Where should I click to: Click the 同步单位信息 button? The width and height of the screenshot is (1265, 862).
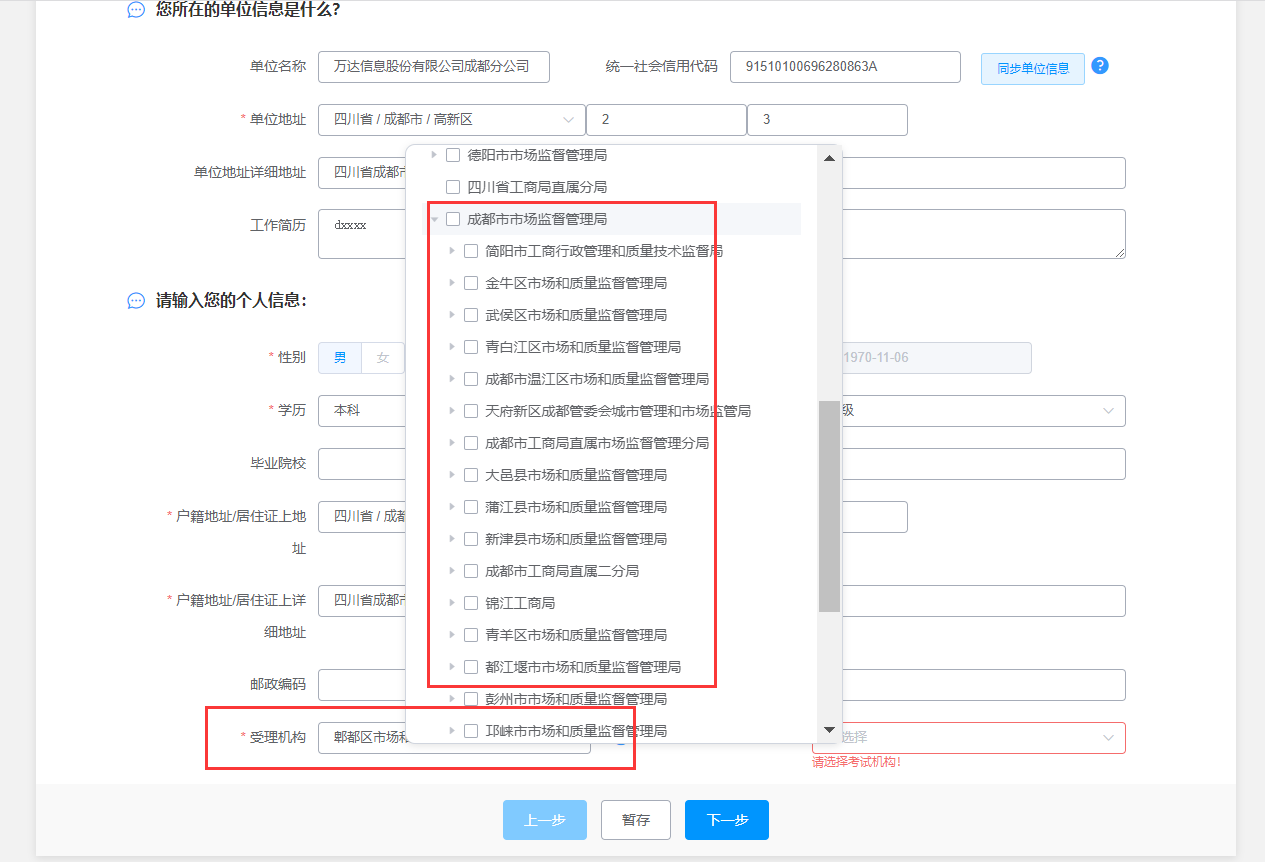pos(1032,69)
